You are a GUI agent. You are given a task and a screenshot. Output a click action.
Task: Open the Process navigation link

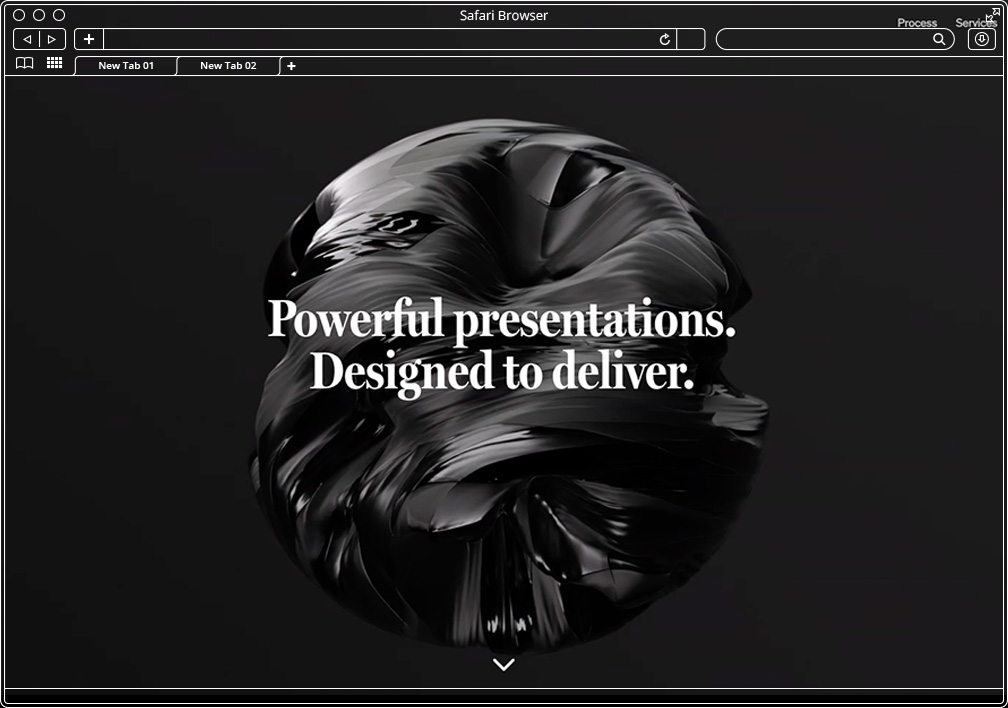pyautogui.click(x=917, y=23)
